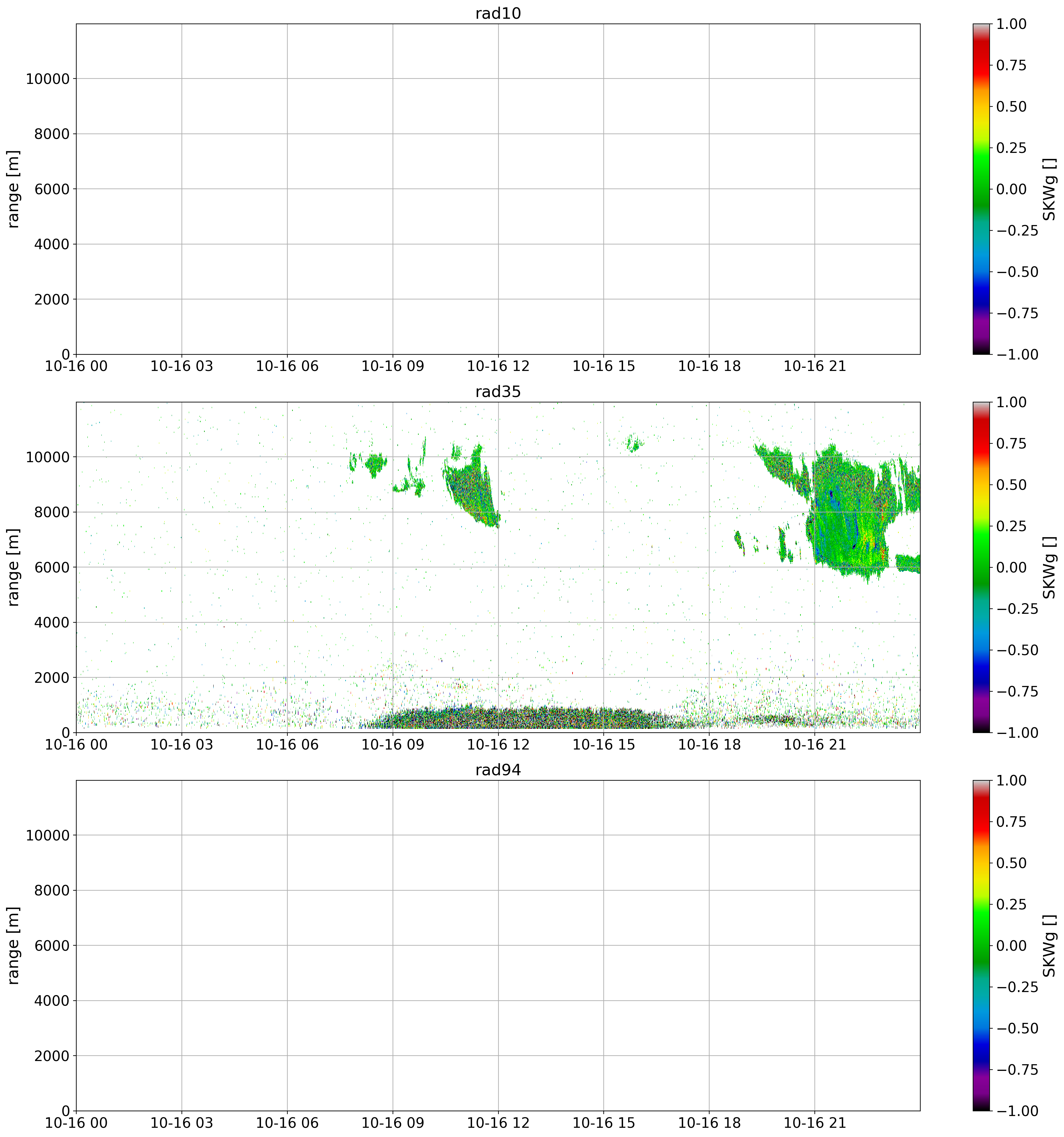This screenshot has width=1064, height=1137.
Task: Click the 'range [m]' axis label of rad35
Action: click(14, 567)
